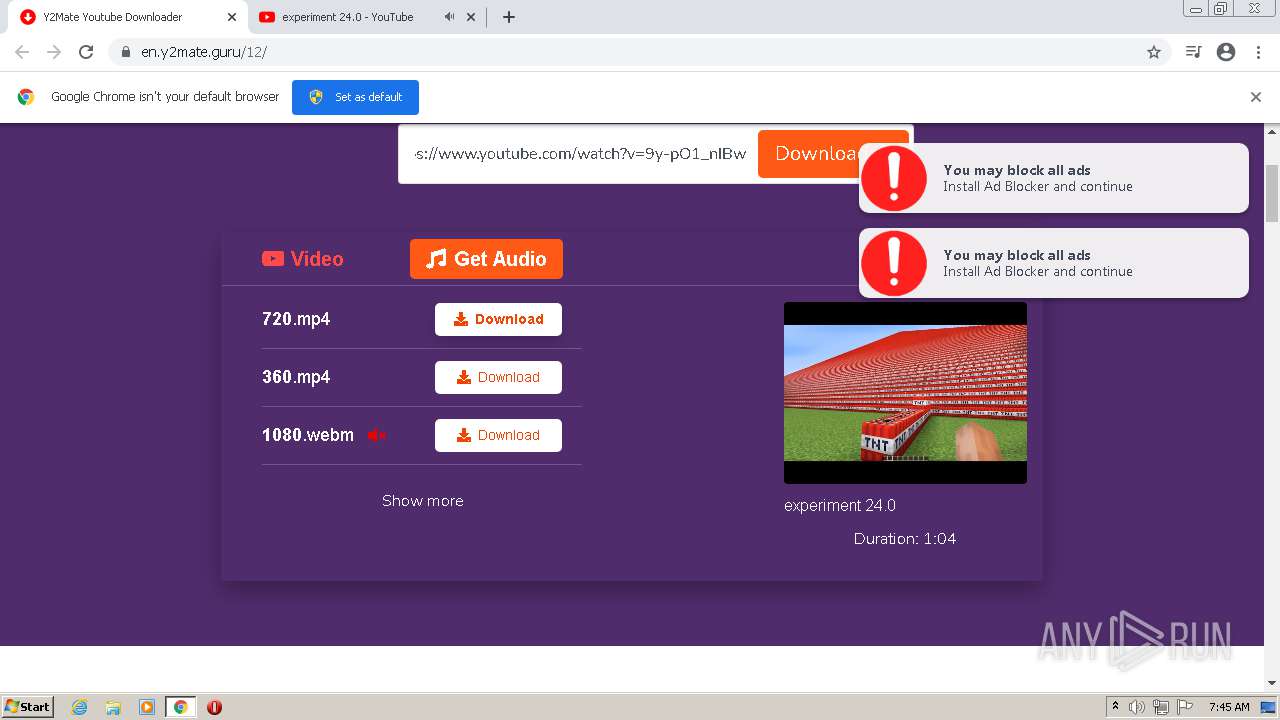The height and width of the screenshot is (720, 1280).
Task: Click the address bar URL
Action: pos(204,52)
